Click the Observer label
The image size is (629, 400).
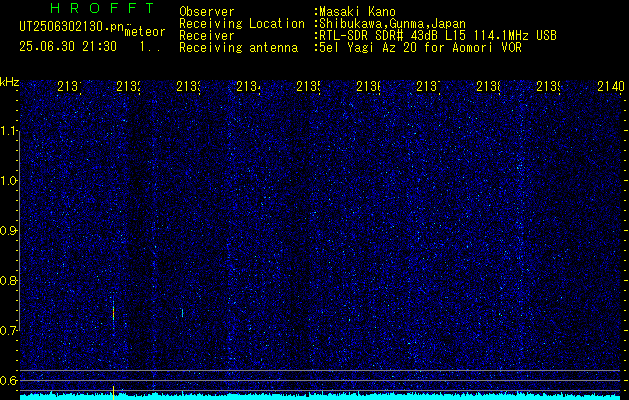(x=207, y=12)
